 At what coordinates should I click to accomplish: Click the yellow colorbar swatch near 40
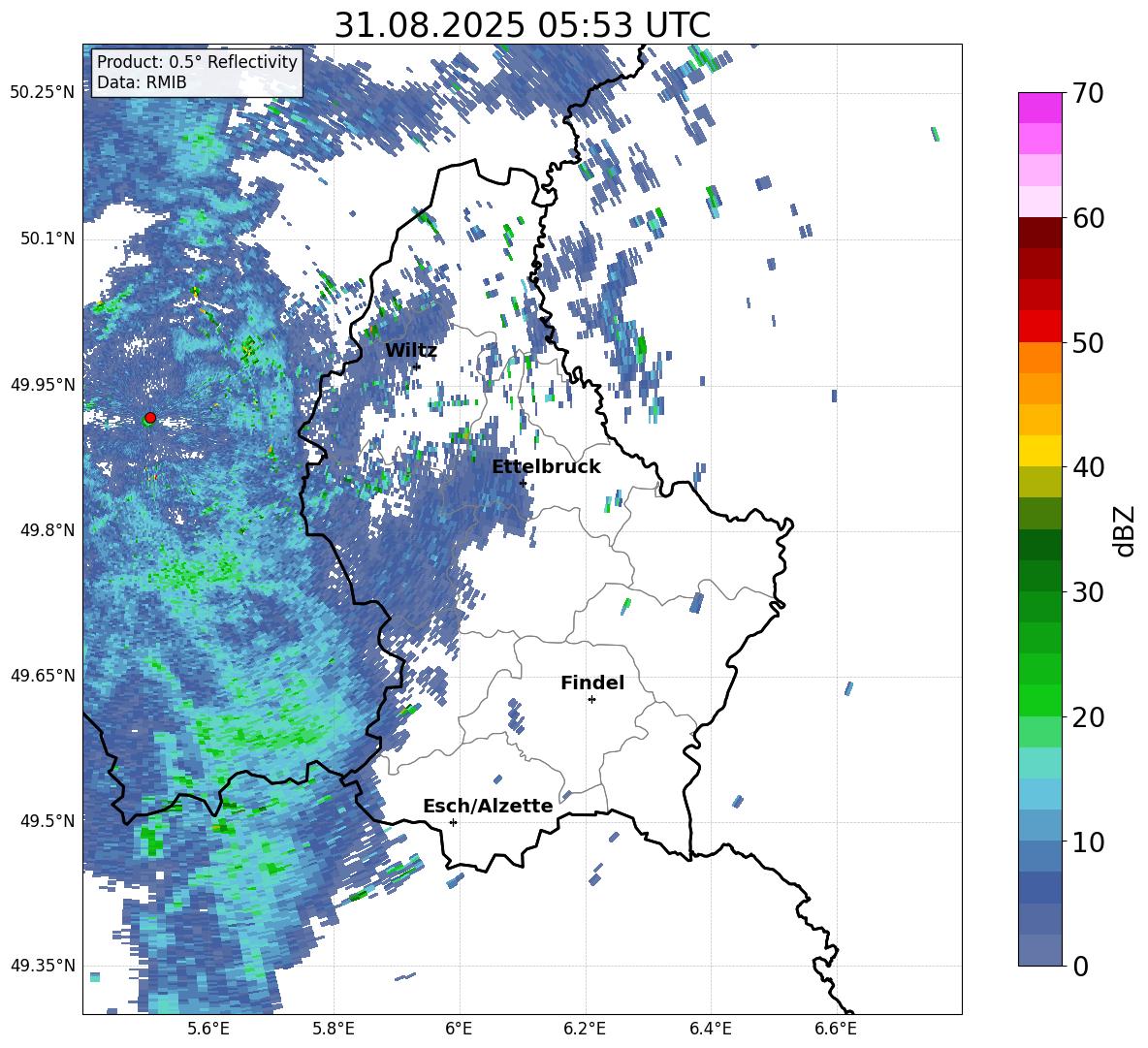point(1039,451)
